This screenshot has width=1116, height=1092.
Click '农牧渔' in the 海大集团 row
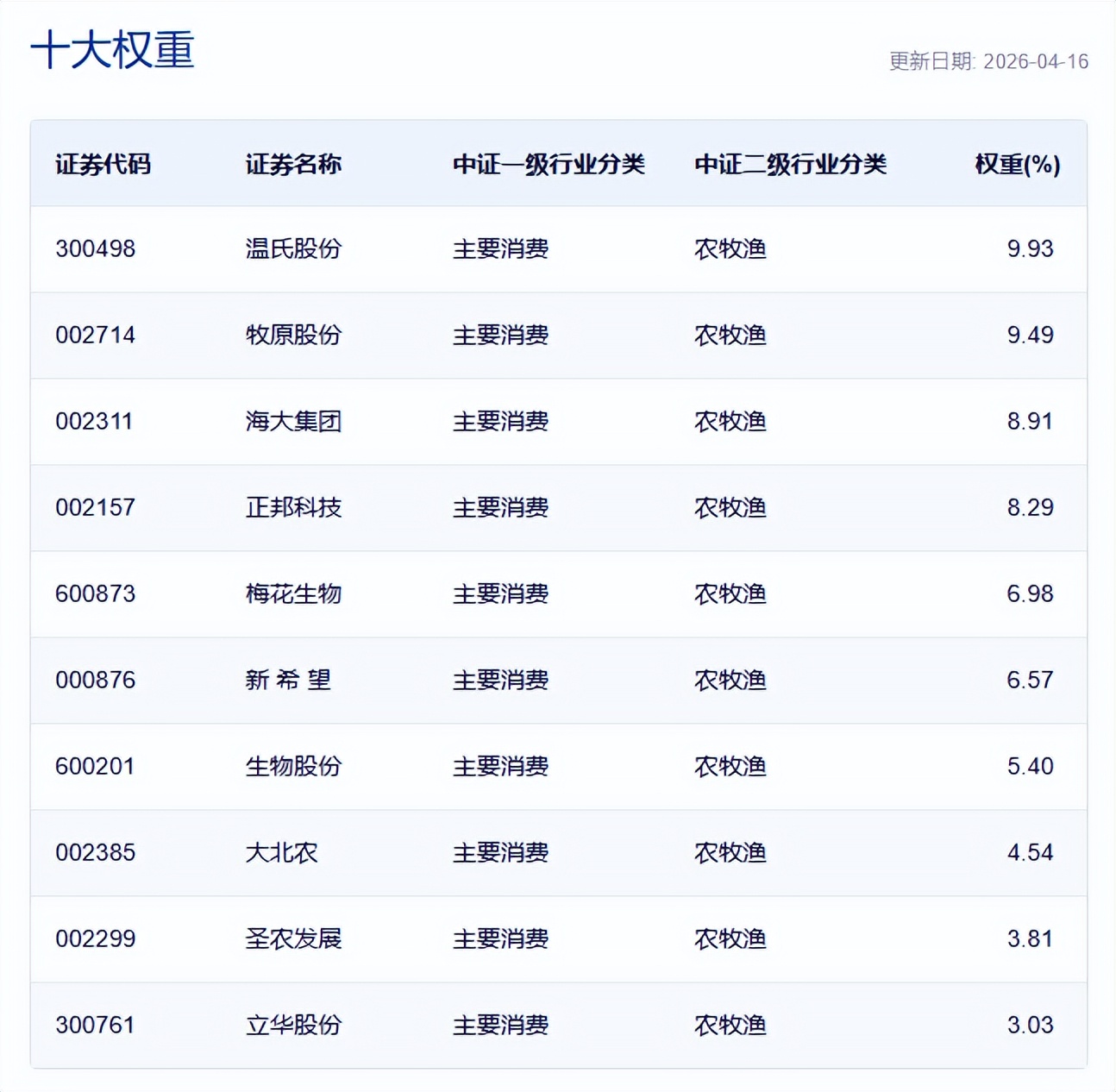[730, 421]
